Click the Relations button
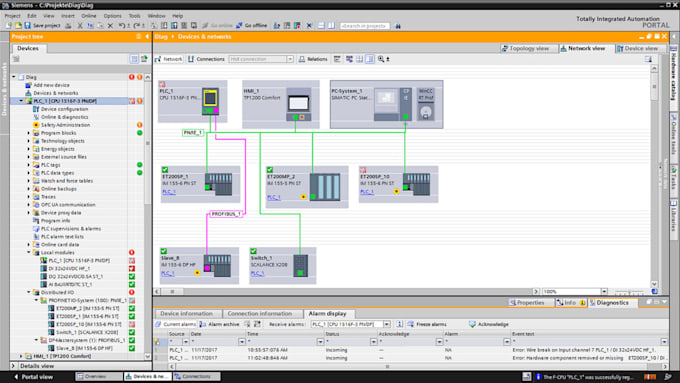 (313, 59)
